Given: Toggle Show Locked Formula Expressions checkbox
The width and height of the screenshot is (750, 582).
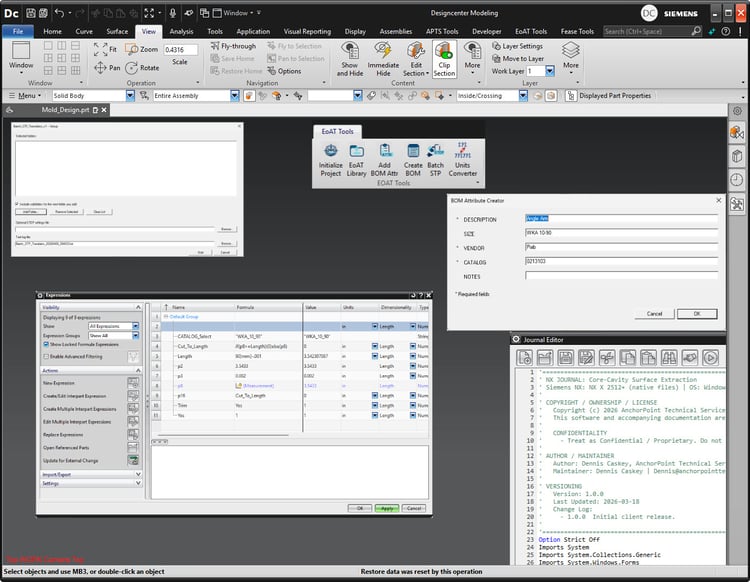Looking at the screenshot, I should [46, 344].
